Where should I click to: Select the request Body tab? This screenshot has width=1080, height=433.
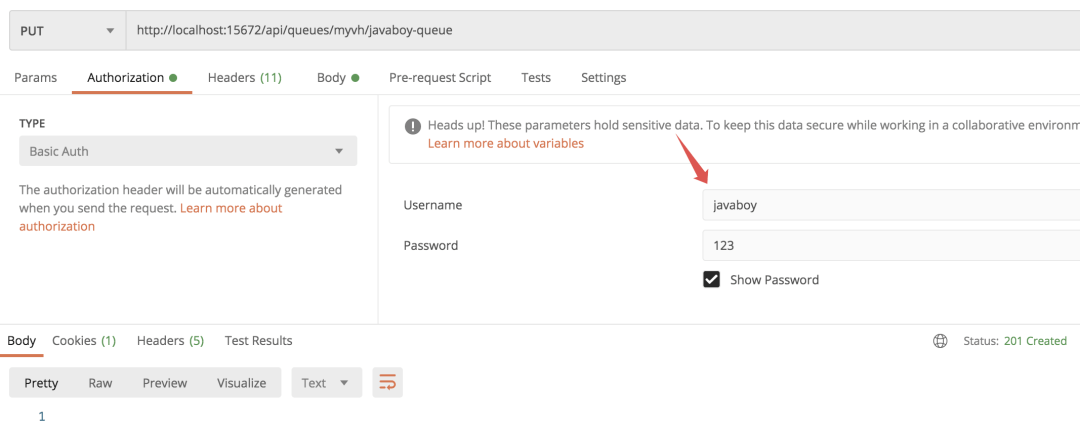(x=338, y=78)
